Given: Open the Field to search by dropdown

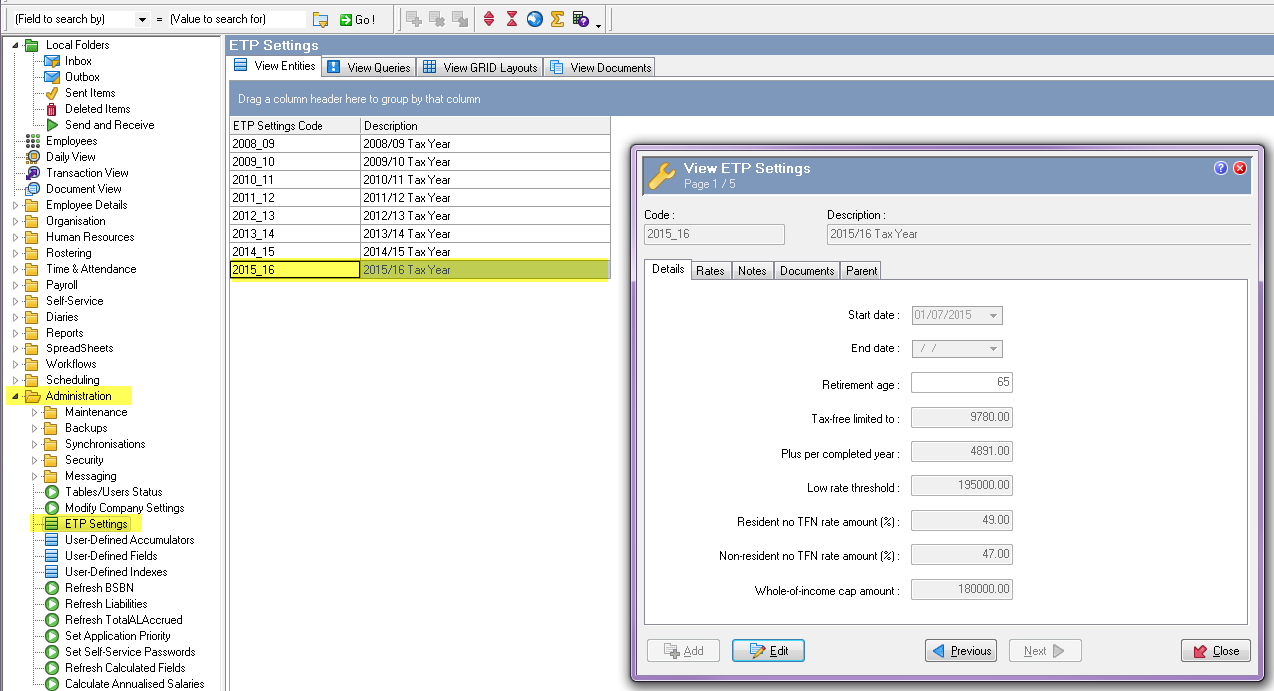Looking at the screenshot, I should 141,19.
